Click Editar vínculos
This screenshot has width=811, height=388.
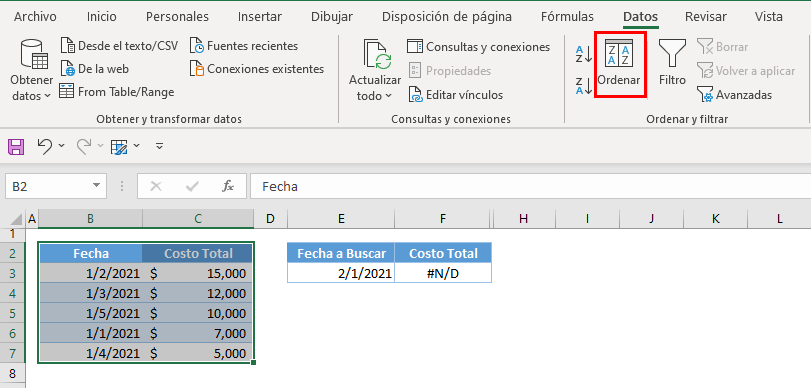[x=456, y=95]
